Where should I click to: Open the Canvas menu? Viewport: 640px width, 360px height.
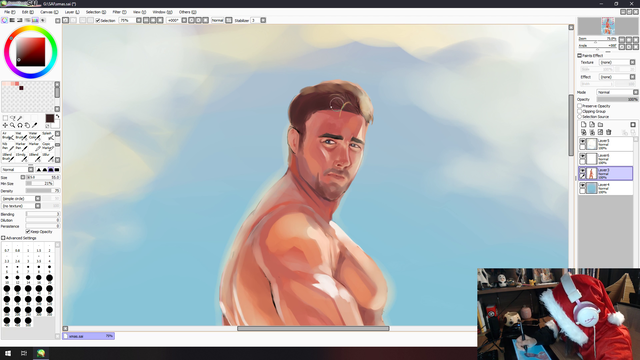(x=49, y=12)
